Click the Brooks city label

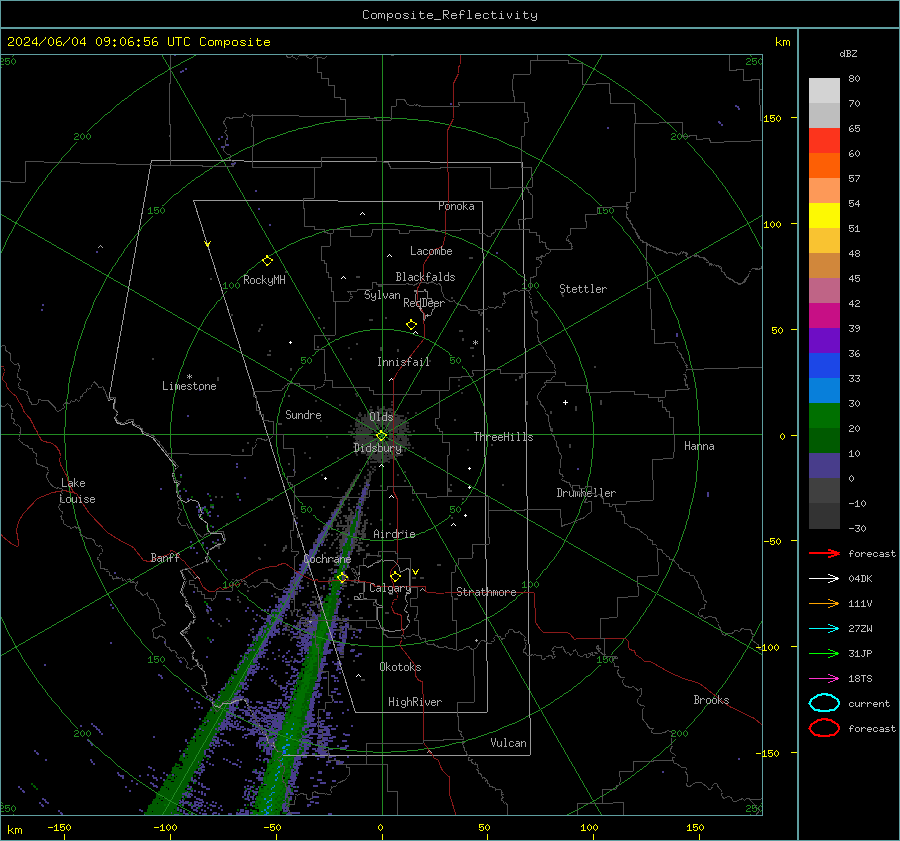(711, 700)
